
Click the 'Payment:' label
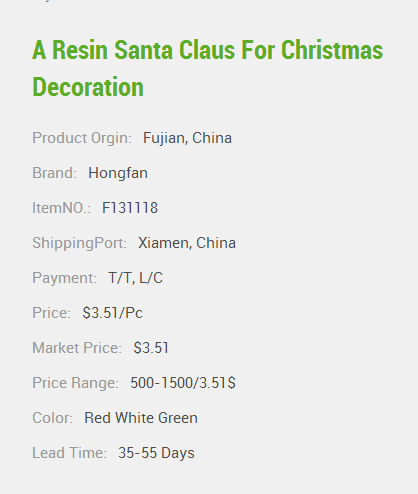click(x=65, y=278)
